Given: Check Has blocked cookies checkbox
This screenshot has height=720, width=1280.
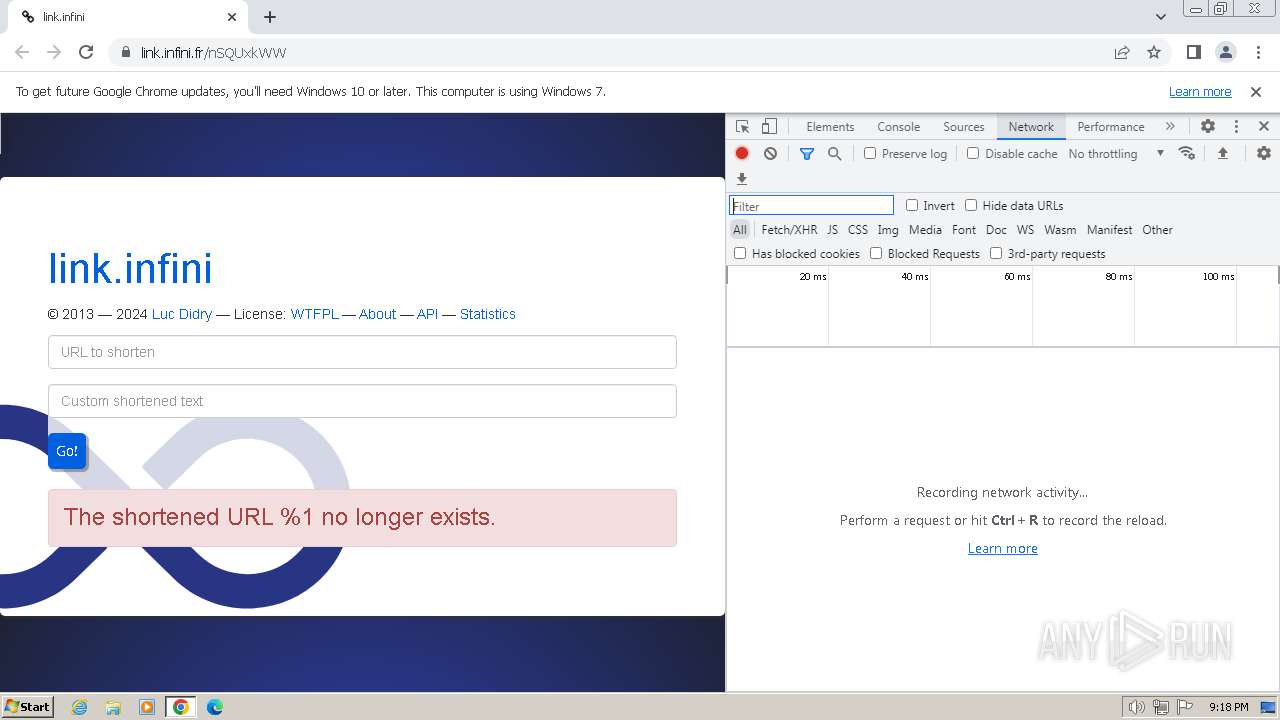Looking at the screenshot, I should coord(740,253).
